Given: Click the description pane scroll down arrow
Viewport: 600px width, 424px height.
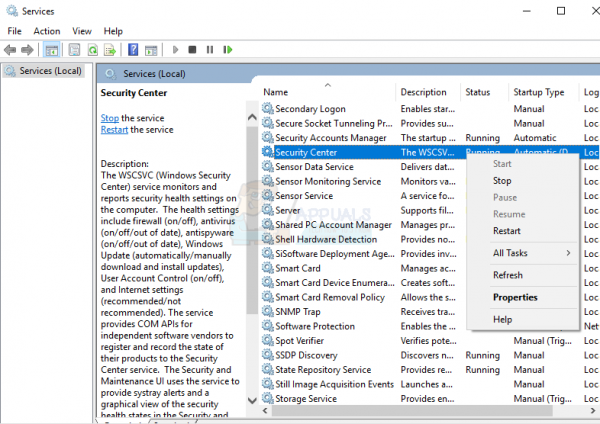Looking at the screenshot, I should tap(252, 401).
